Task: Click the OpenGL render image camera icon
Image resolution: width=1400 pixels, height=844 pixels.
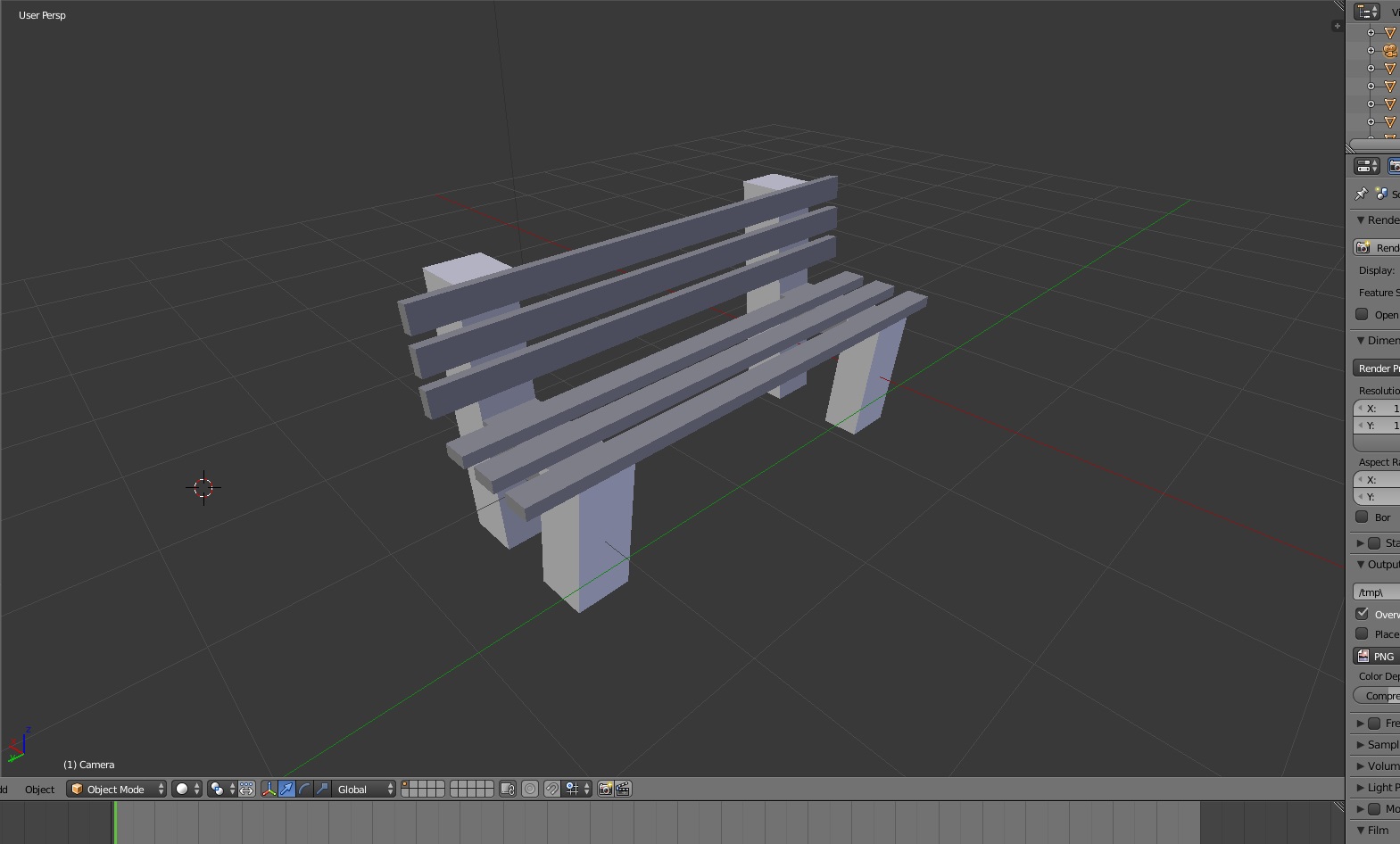Action: click(605, 789)
